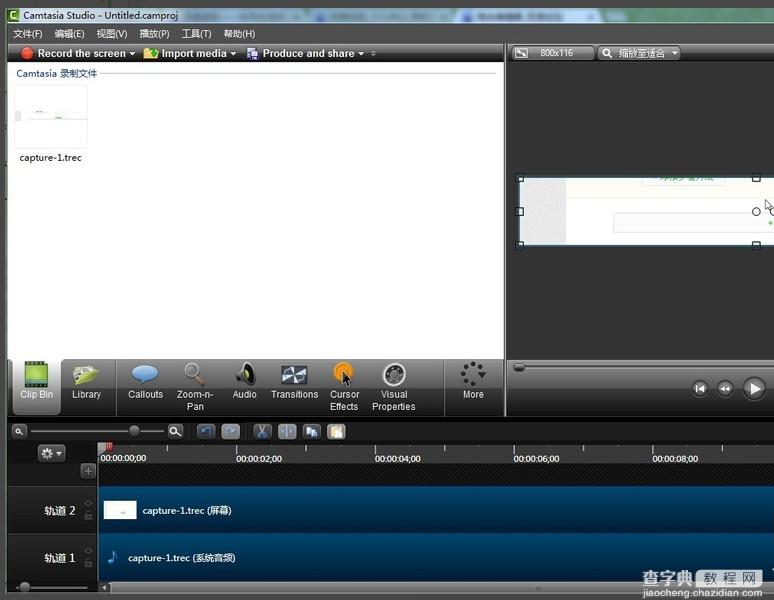Click the Undo button
Screen dimensions: 774x600
[206, 432]
